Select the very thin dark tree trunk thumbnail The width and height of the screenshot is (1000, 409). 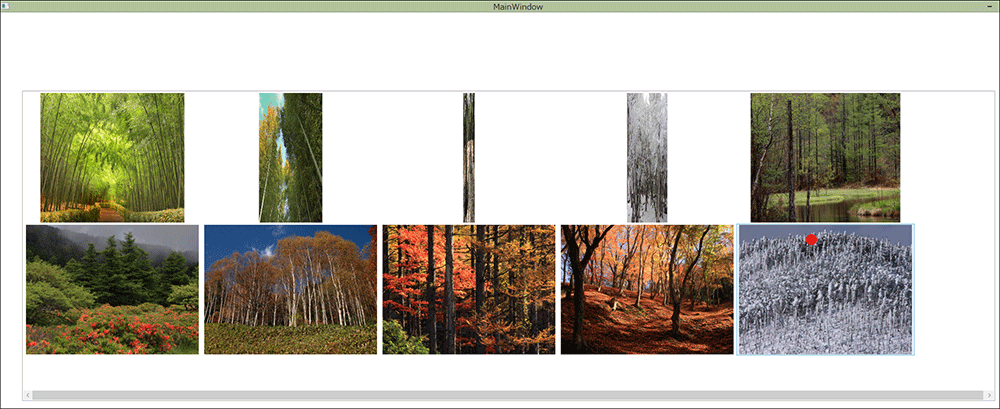(469, 158)
